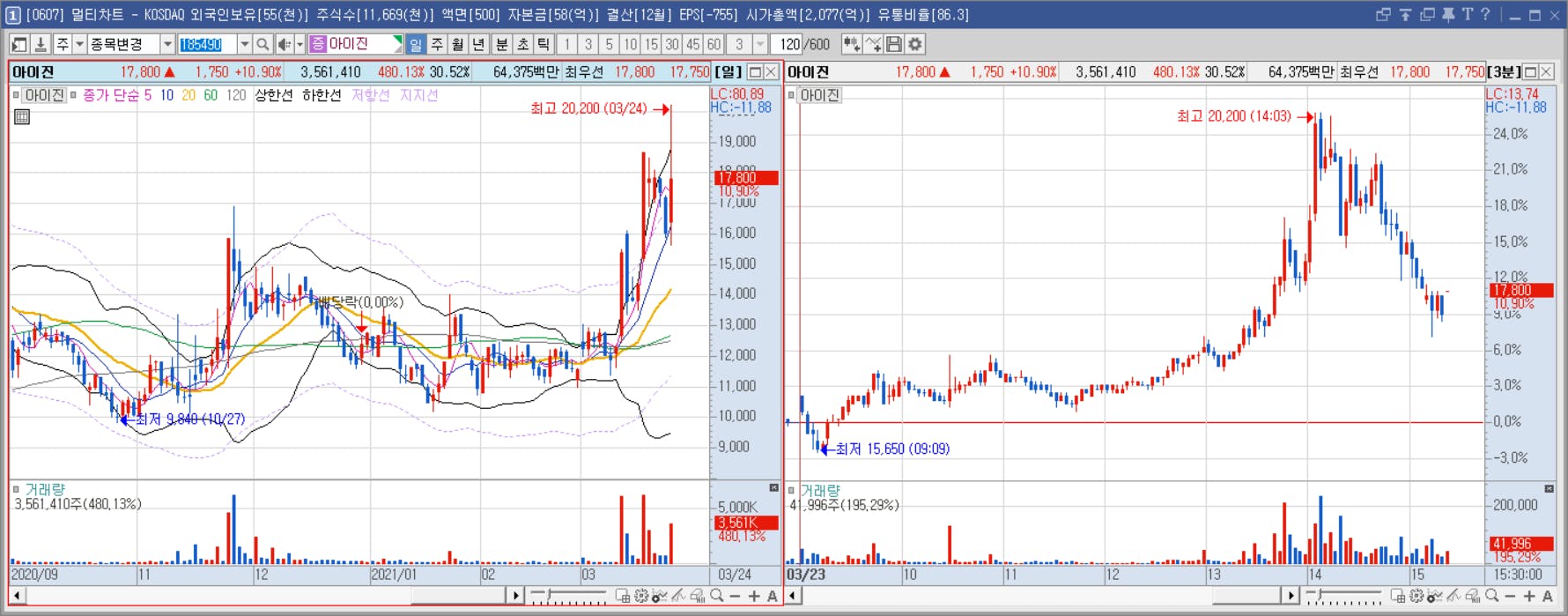Open the 종목변경 dropdown arrow

click(x=167, y=44)
